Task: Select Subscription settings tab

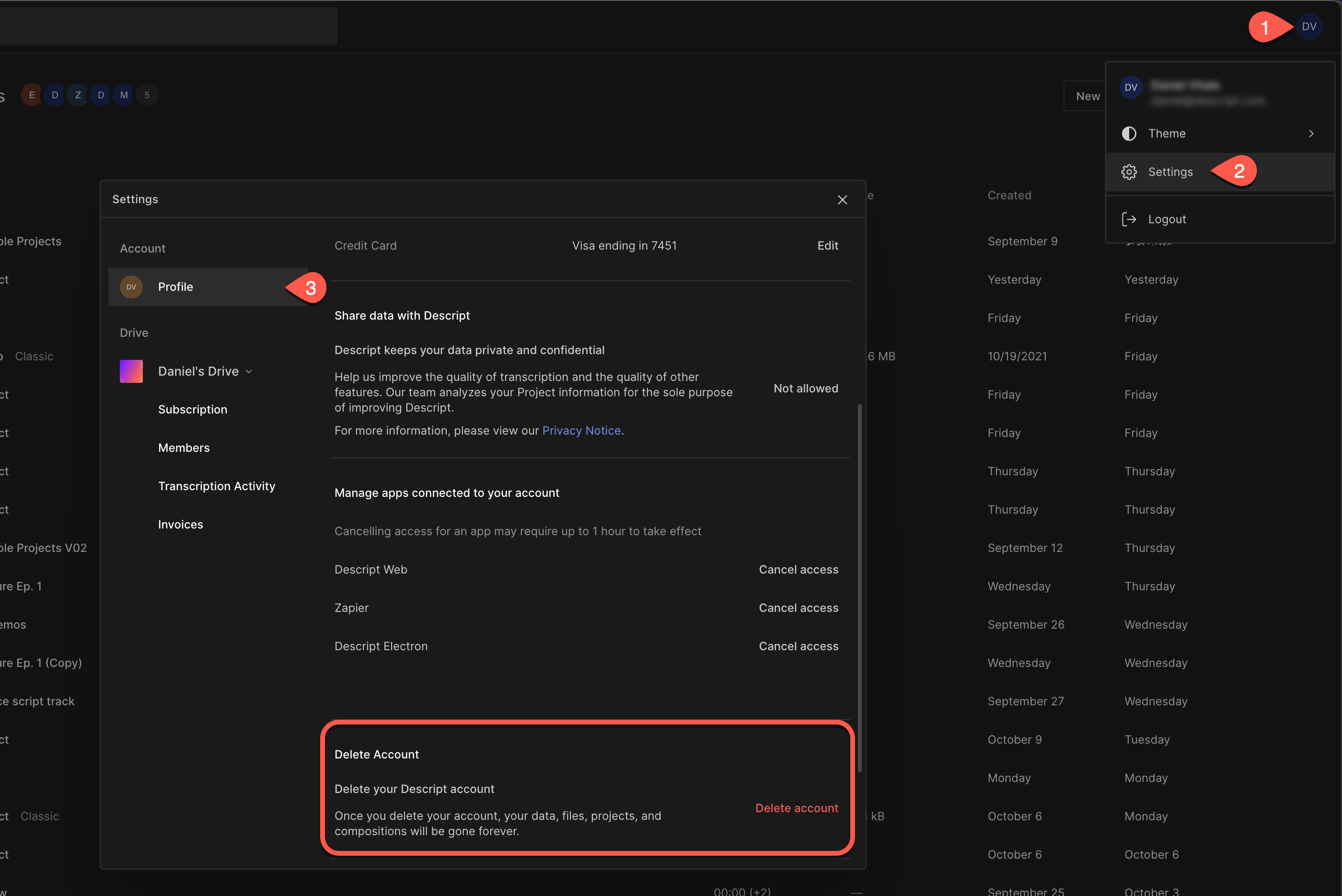Action: [x=192, y=409]
